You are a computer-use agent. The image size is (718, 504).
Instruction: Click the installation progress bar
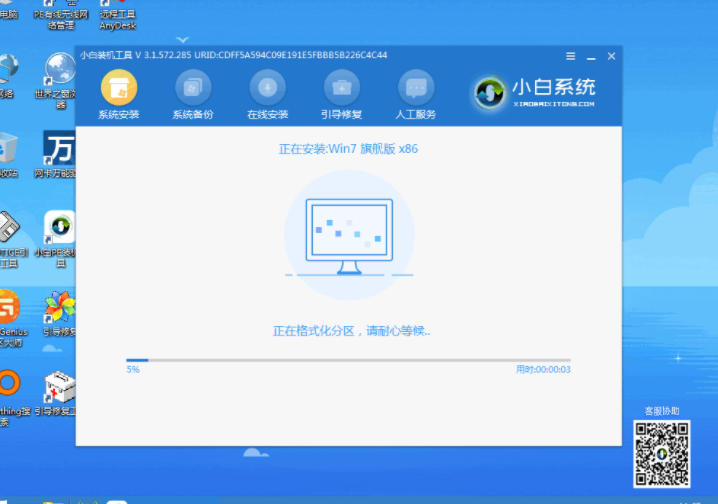[x=347, y=360]
